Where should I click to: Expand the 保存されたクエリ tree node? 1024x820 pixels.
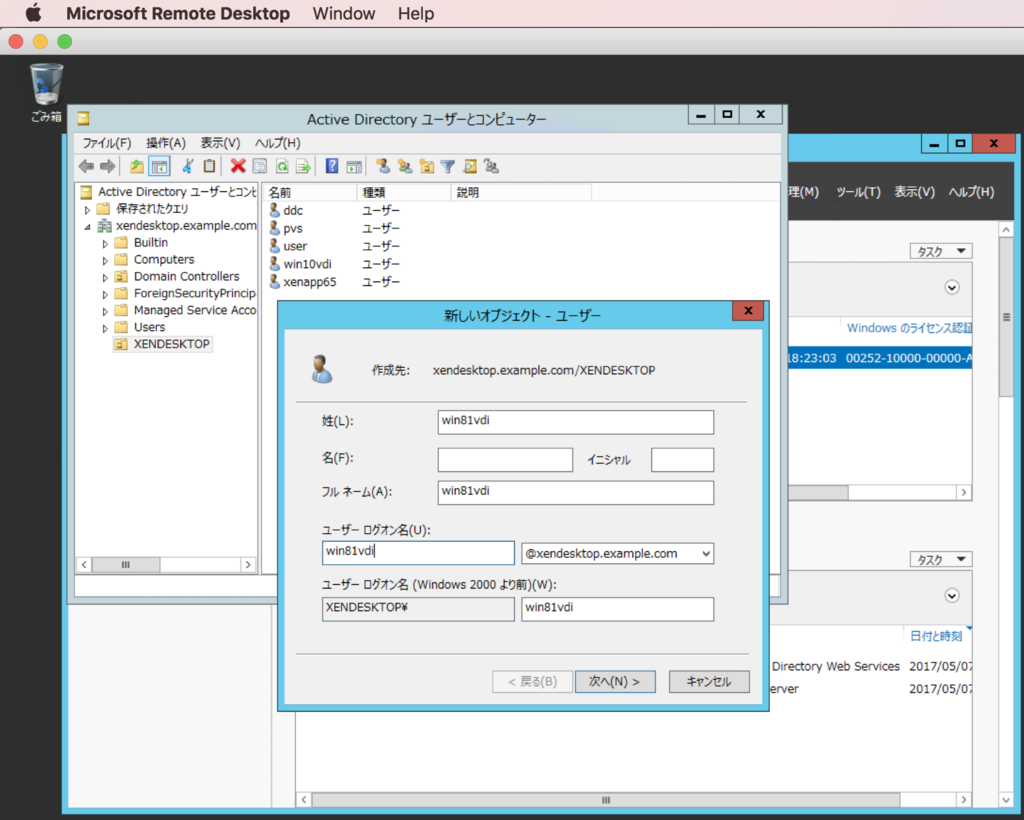pos(88,210)
